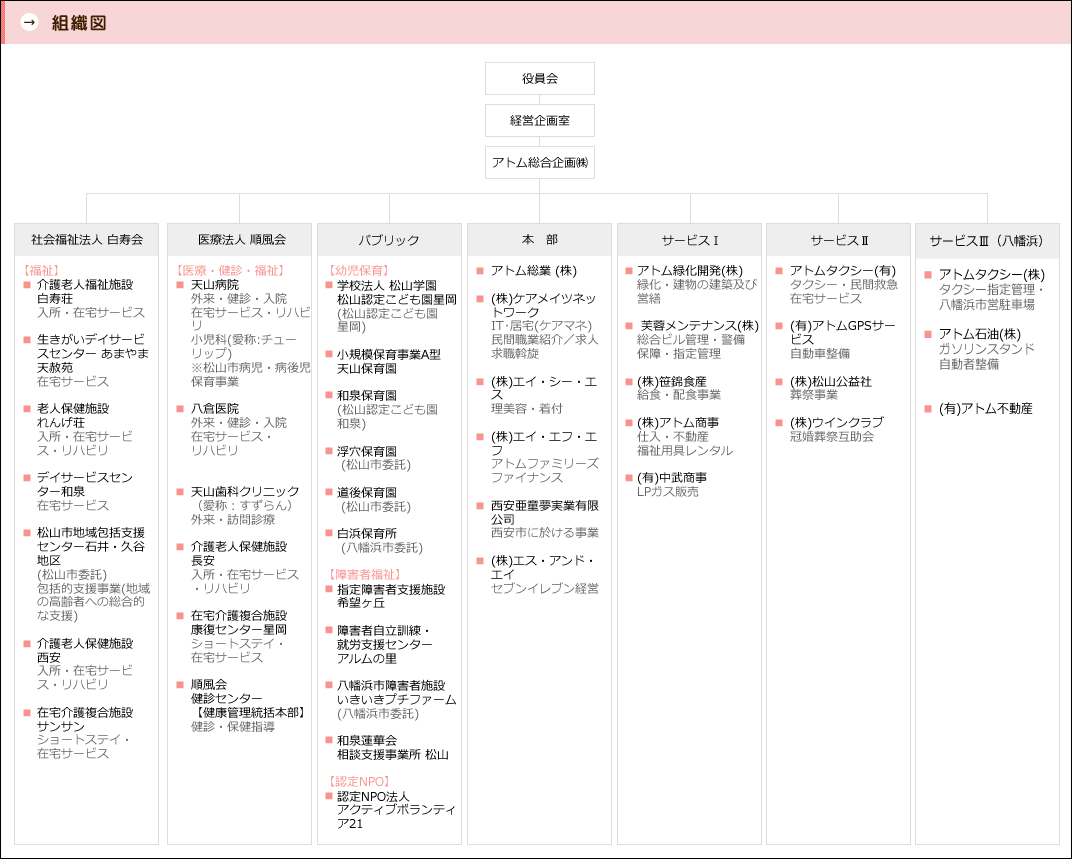Click 芙蓉メンテナンス(株) entry
Screen dimensions: 1072x859
click(x=699, y=326)
